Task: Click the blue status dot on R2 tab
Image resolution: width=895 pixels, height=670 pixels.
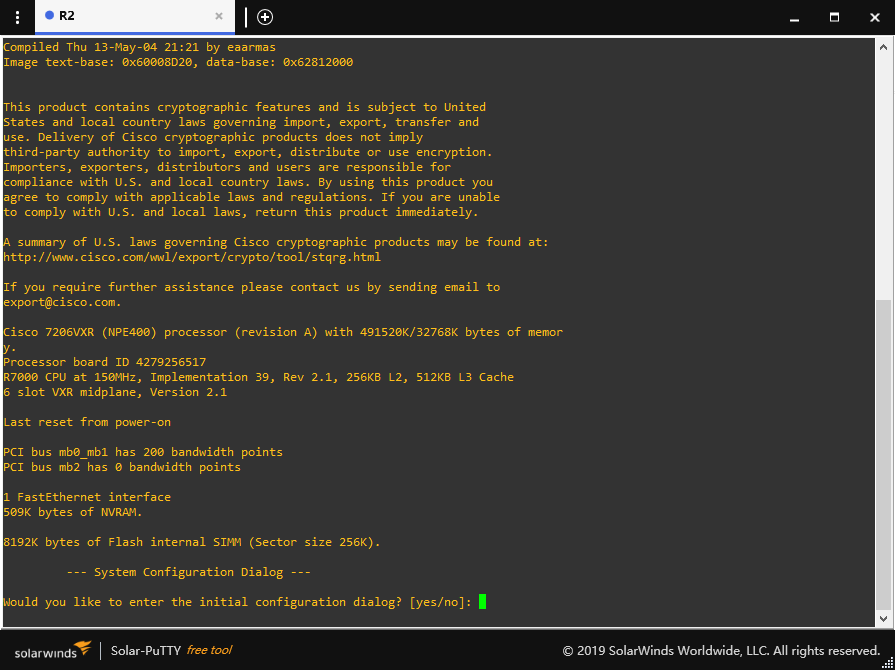Action: tap(50, 15)
